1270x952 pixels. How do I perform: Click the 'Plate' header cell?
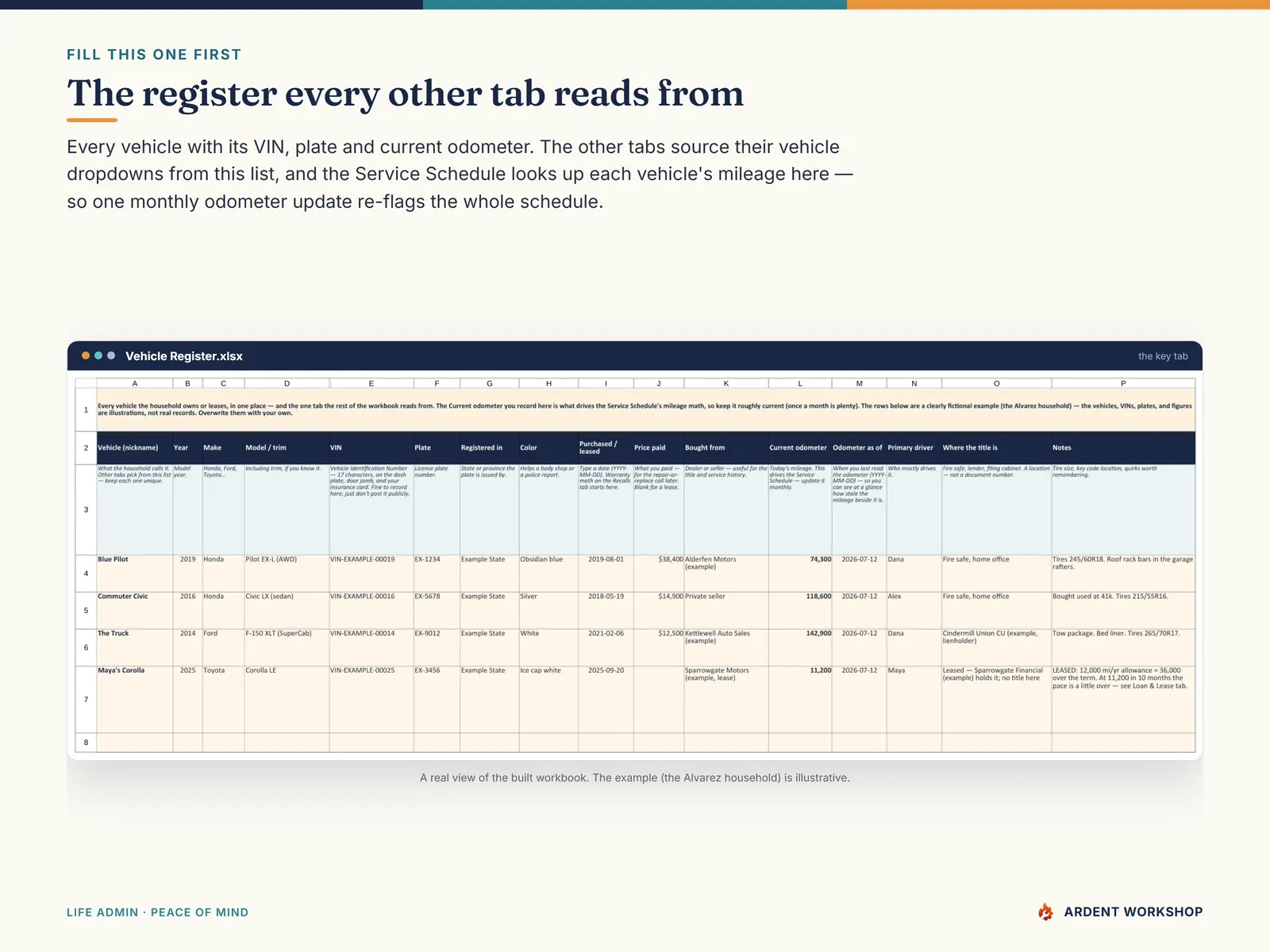[437, 447]
